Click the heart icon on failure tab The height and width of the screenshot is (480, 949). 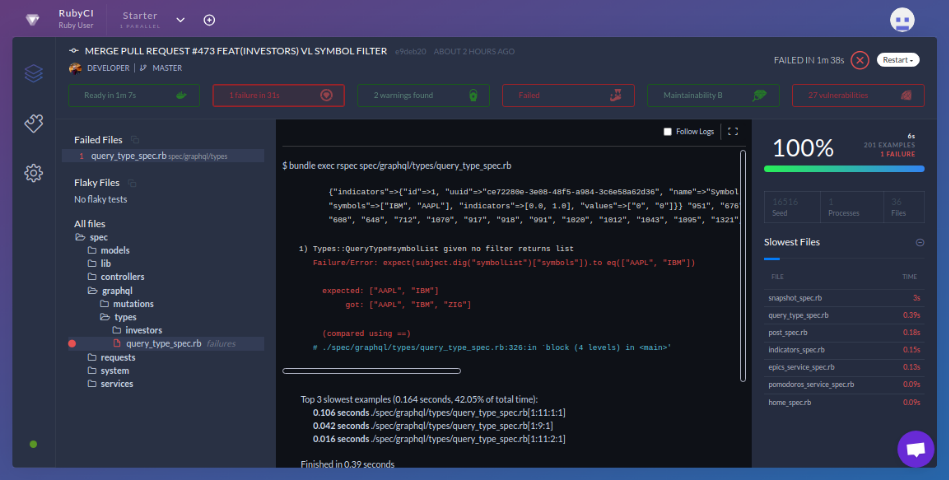326,95
